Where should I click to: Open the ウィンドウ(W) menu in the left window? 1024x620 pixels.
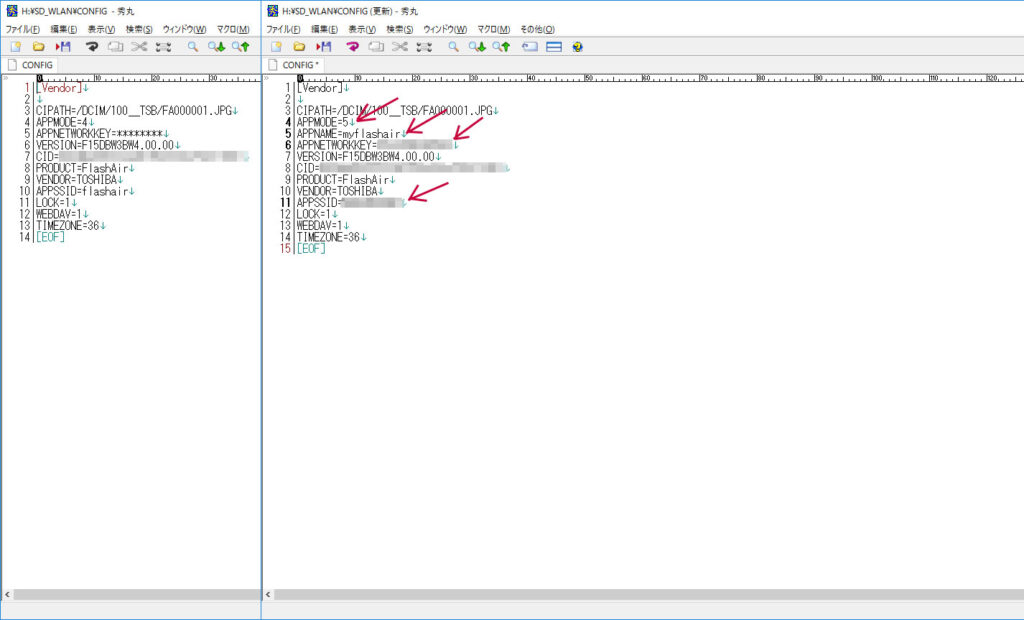coord(184,29)
